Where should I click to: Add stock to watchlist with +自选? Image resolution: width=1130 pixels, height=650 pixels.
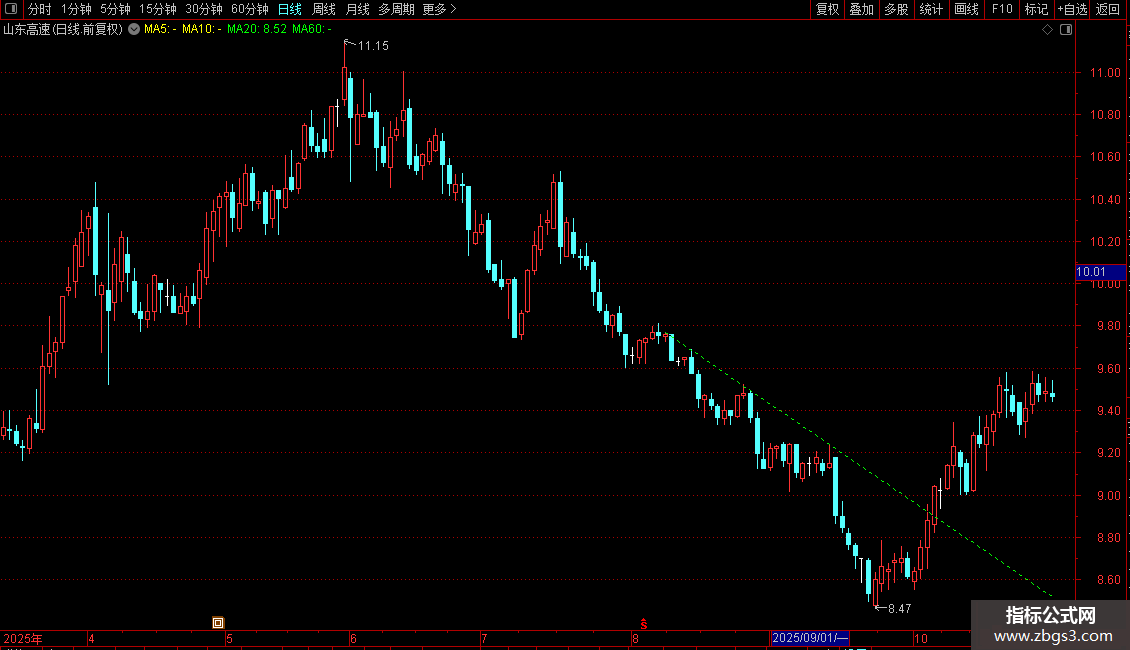[x=1072, y=9]
